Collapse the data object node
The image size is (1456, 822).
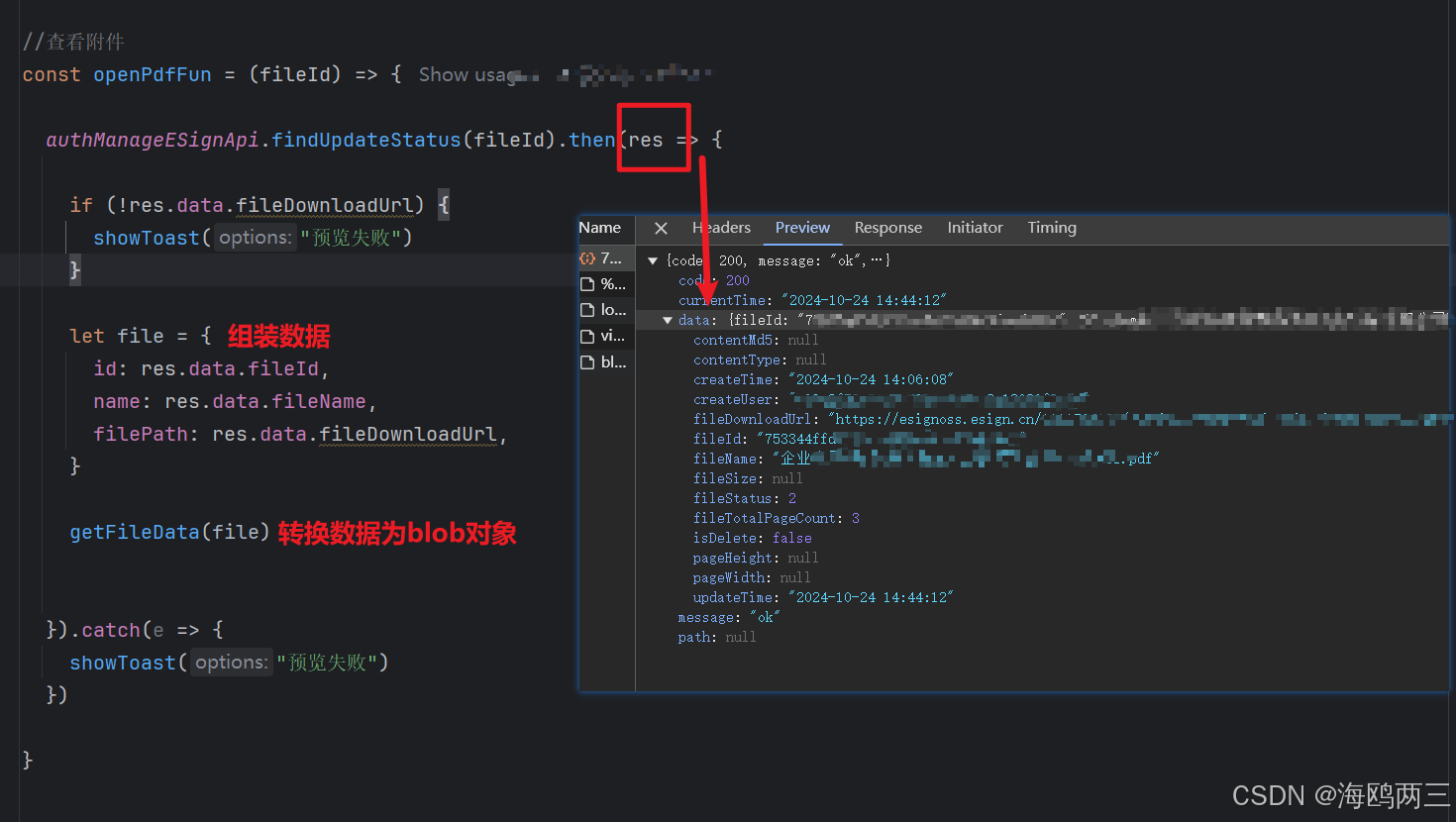point(668,320)
